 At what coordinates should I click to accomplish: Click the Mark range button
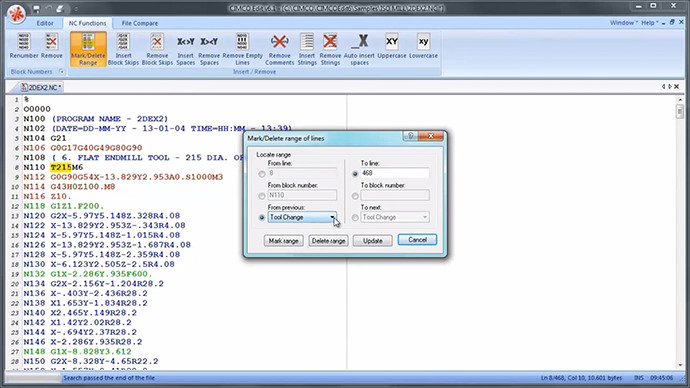(283, 241)
